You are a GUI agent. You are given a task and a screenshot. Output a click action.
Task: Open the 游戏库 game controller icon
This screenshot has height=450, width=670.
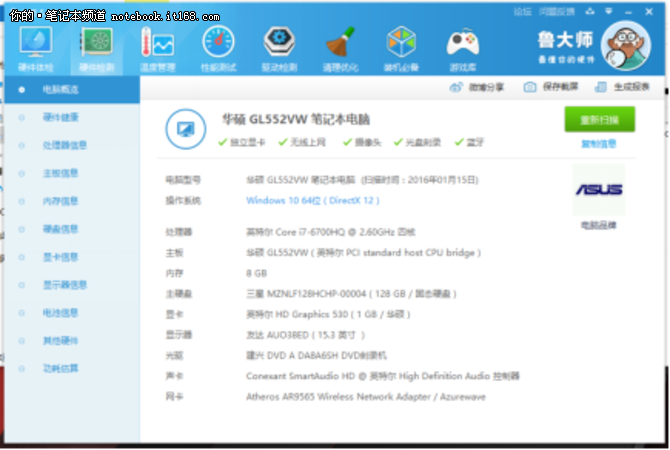pos(462,44)
